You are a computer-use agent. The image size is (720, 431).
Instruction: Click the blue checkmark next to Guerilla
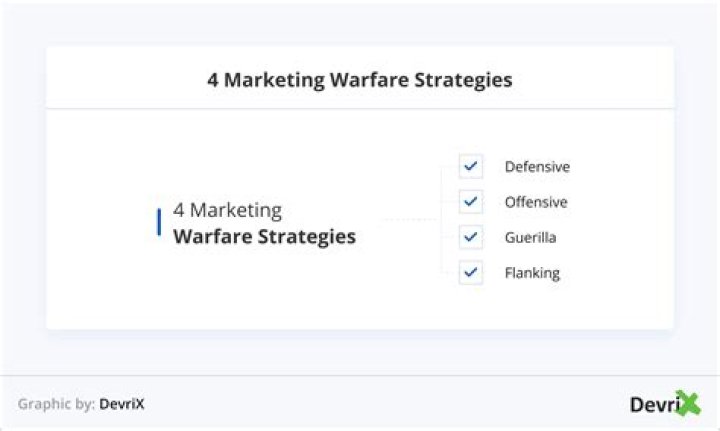pyautogui.click(x=471, y=238)
